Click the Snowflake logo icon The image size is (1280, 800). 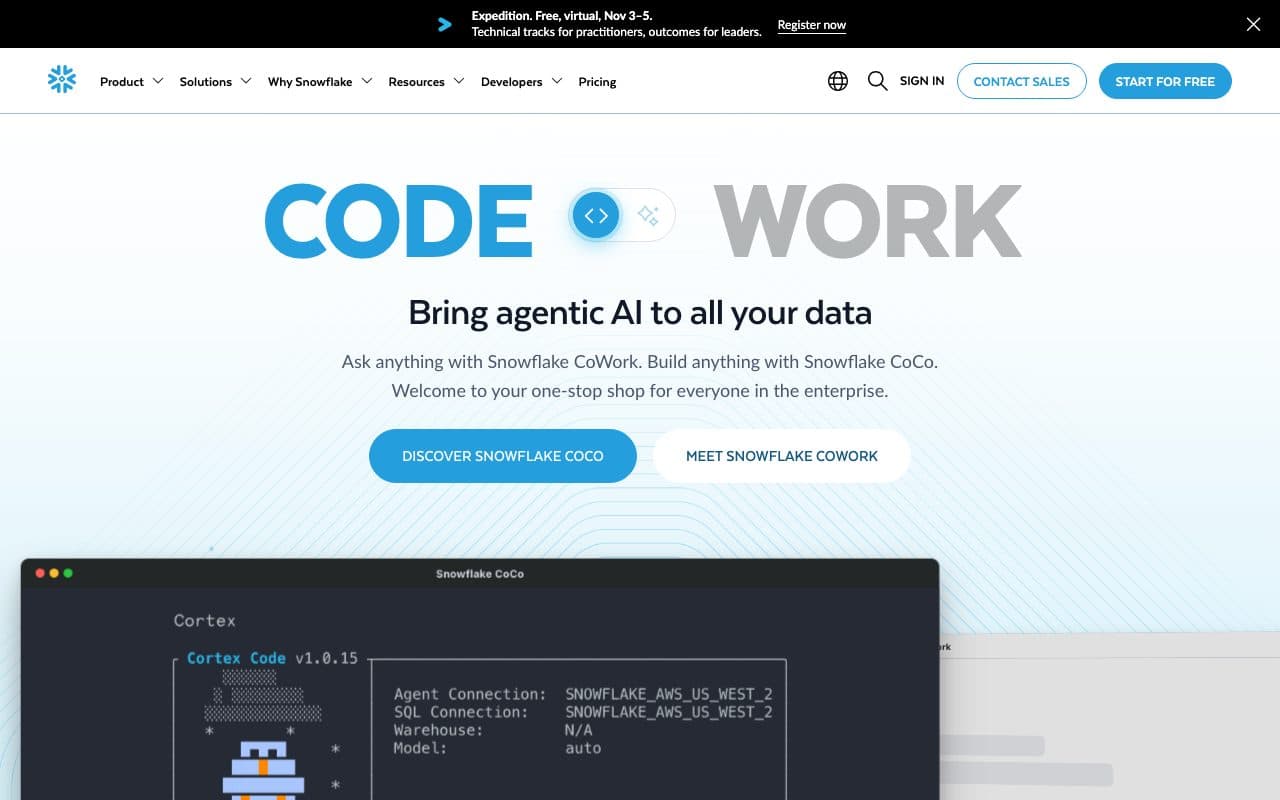point(62,80)
